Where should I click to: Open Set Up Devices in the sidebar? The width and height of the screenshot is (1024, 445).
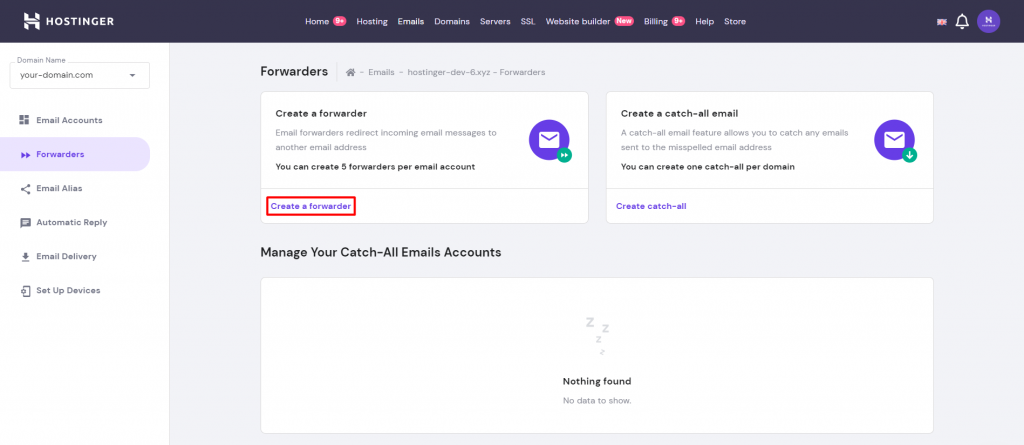pyautogui.click(x=68, y=290)
